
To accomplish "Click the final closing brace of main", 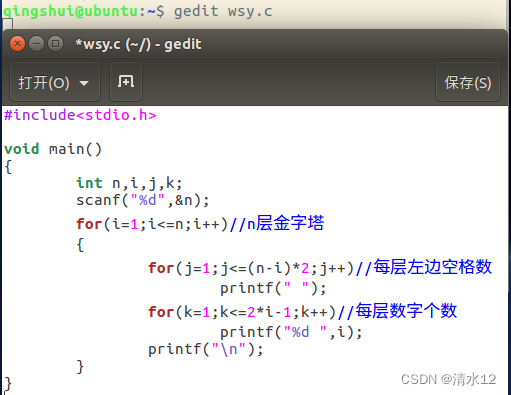I will click(x=8, y=384).
